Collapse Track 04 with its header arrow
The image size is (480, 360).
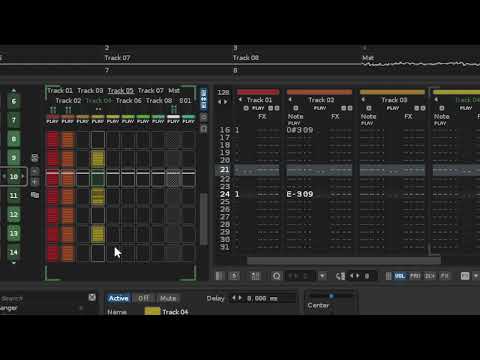tap(436, 100)
